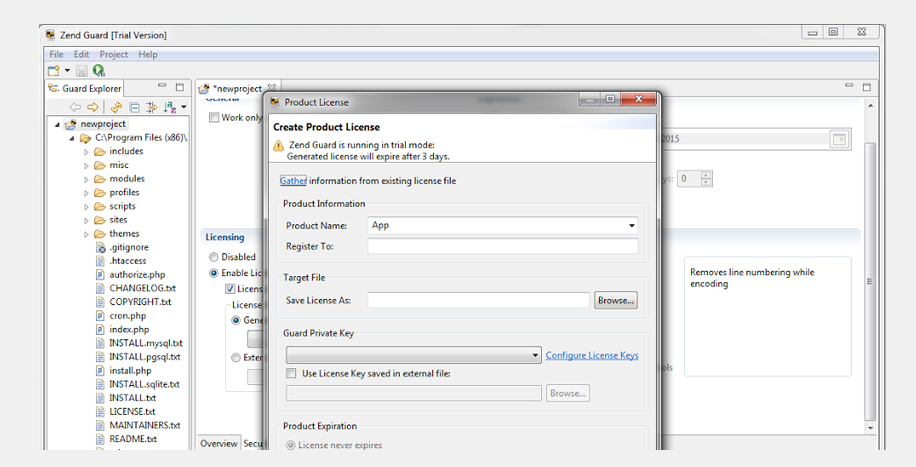Click the stepper up arrow beside value 0

[706, 175]
